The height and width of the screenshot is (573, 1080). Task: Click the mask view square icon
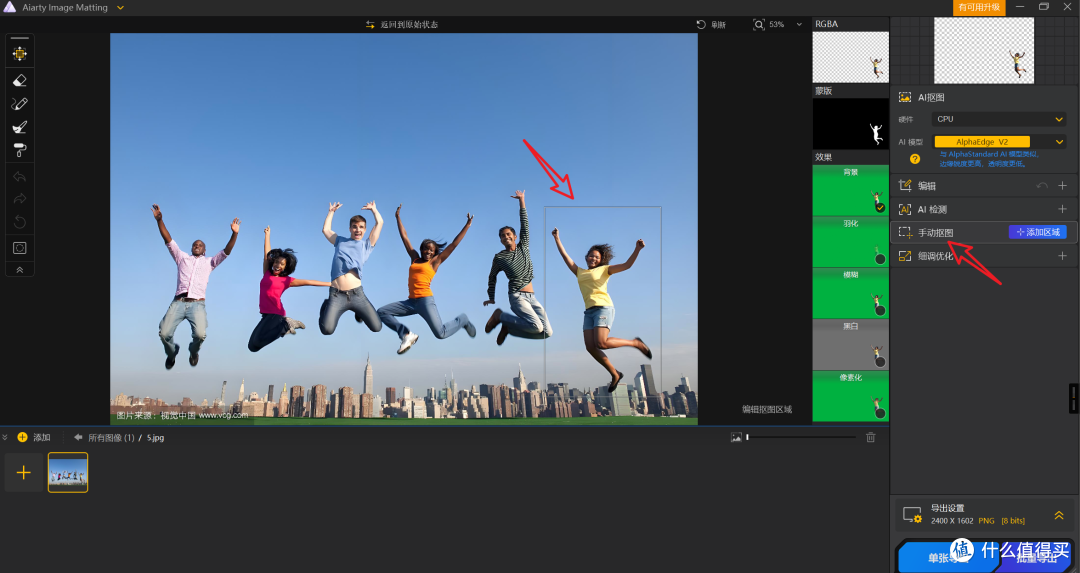pyautogui.click(x=19, y=248)
